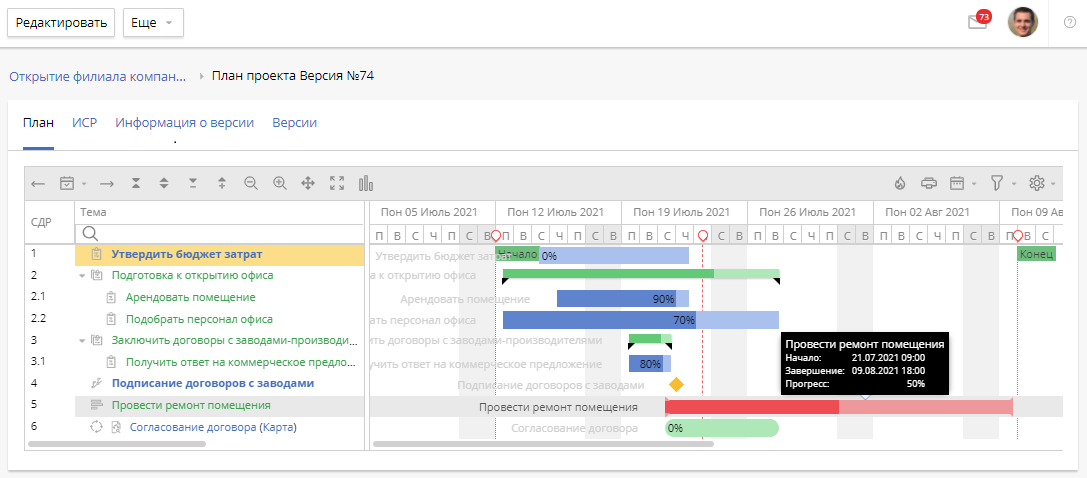
Task: Switch to the ИСР tab
Action: [x=85, y=123]
